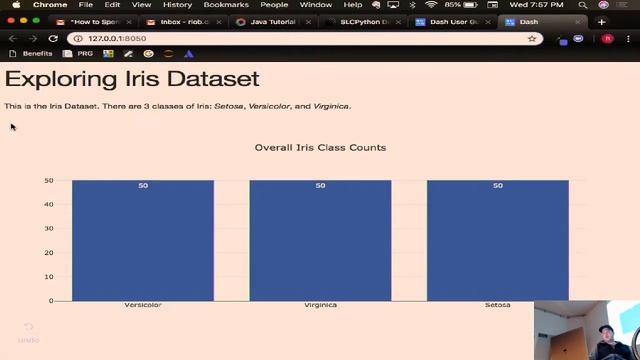640x360 pixels.
Task: Go back in browser history
Action: click(x=13, y=38)
